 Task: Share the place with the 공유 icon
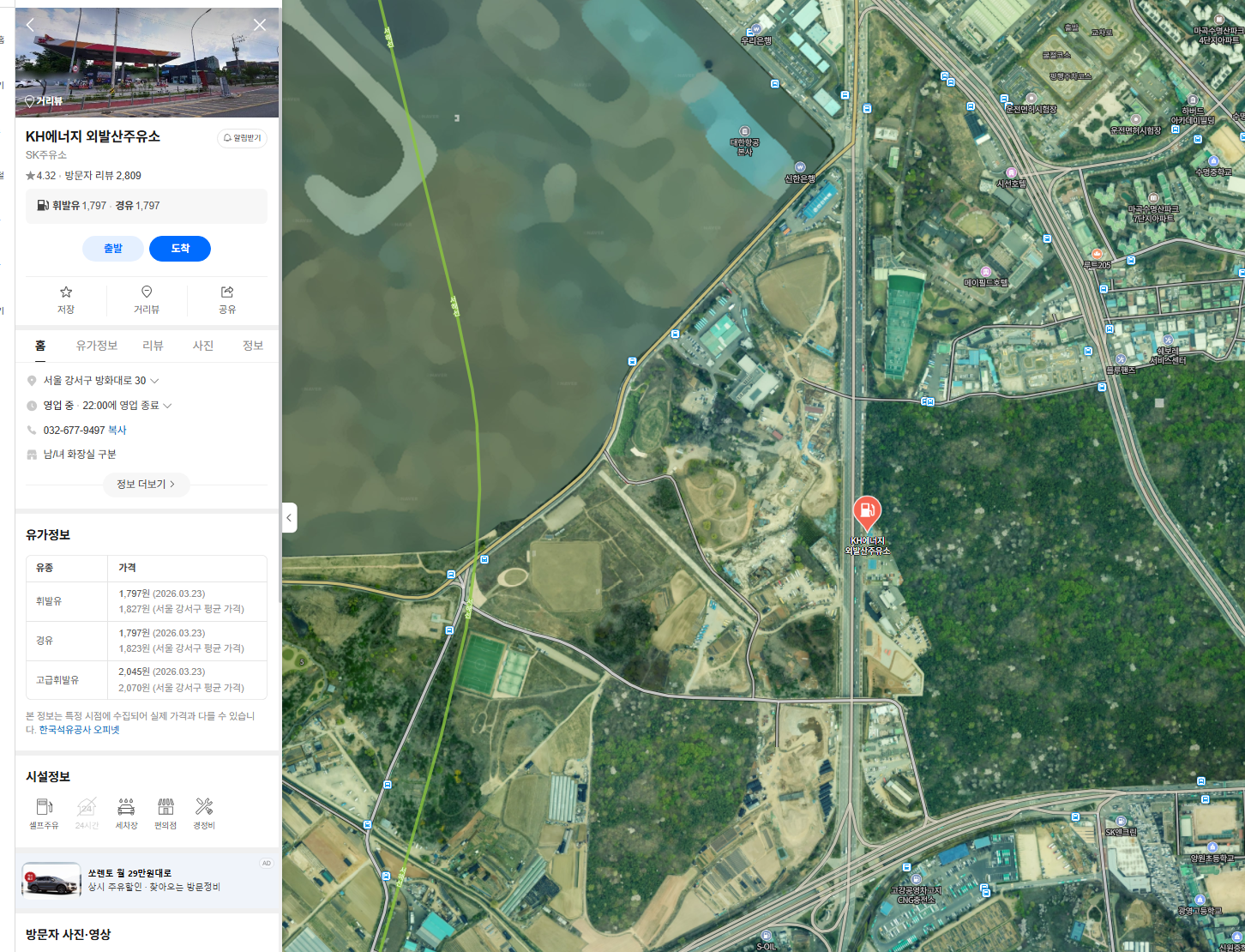coord(227,300)
